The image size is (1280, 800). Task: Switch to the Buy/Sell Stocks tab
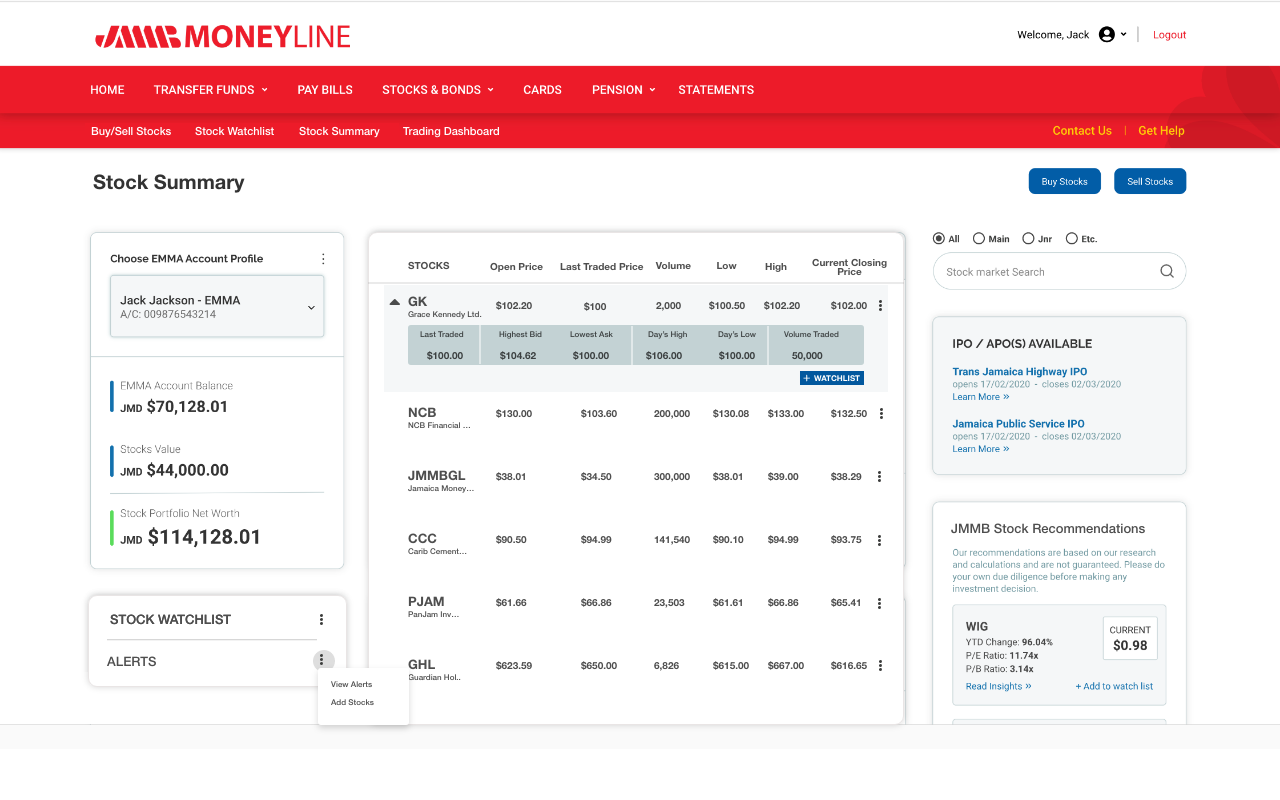coord(131,131)
